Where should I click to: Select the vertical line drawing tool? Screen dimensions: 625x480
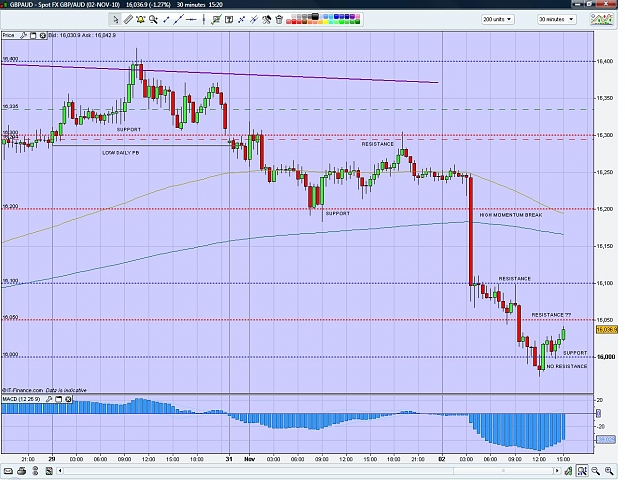click(x=204, y=19)
